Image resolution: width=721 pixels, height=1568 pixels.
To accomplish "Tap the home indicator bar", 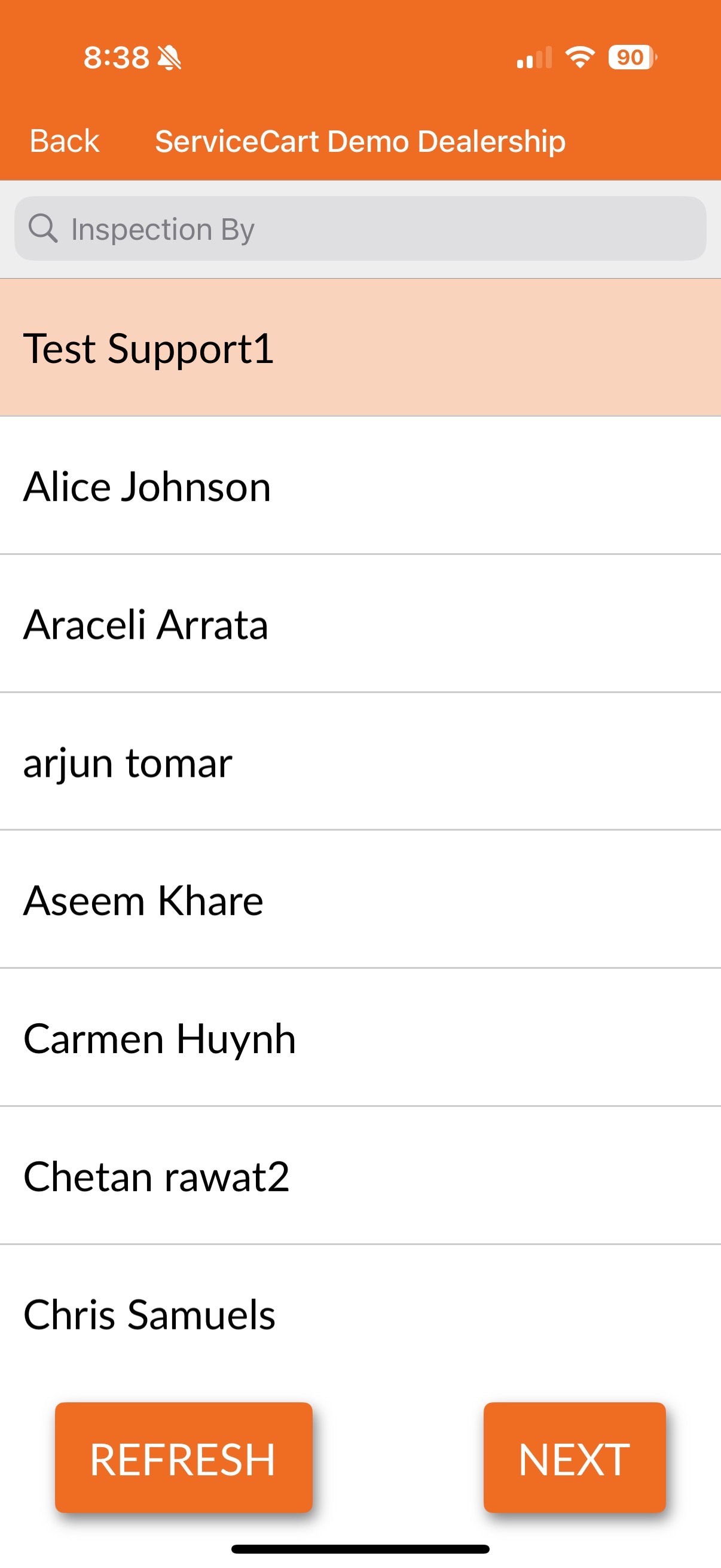I will pos(360,1549).
